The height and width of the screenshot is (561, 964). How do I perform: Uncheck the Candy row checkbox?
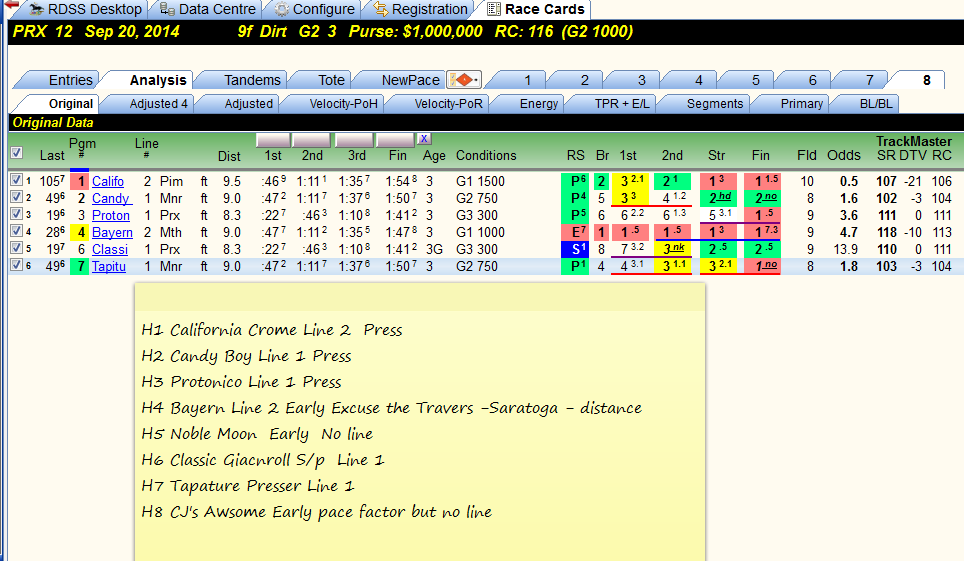17,197
